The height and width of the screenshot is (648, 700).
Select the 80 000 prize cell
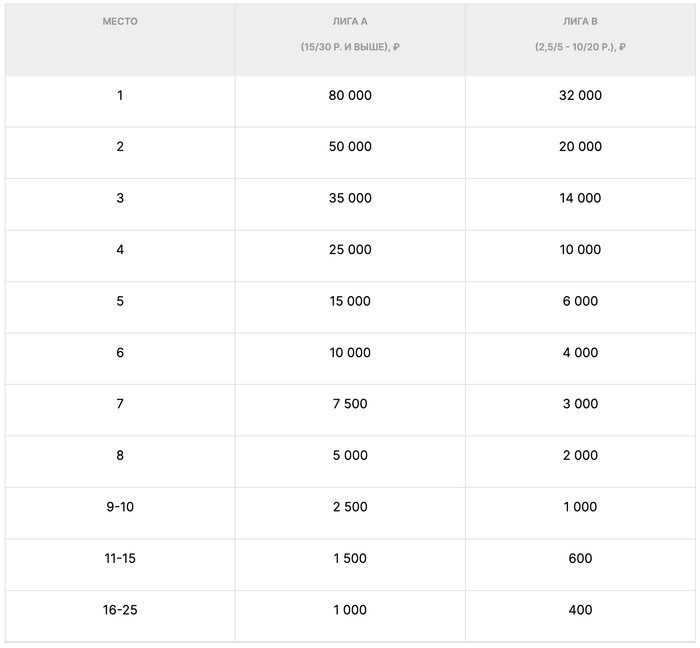click(x=350, y=96)
